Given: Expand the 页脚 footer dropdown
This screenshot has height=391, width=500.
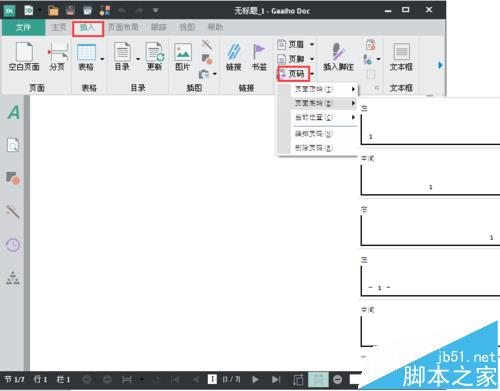Looking at the screenshot, I should pos(312,59).
